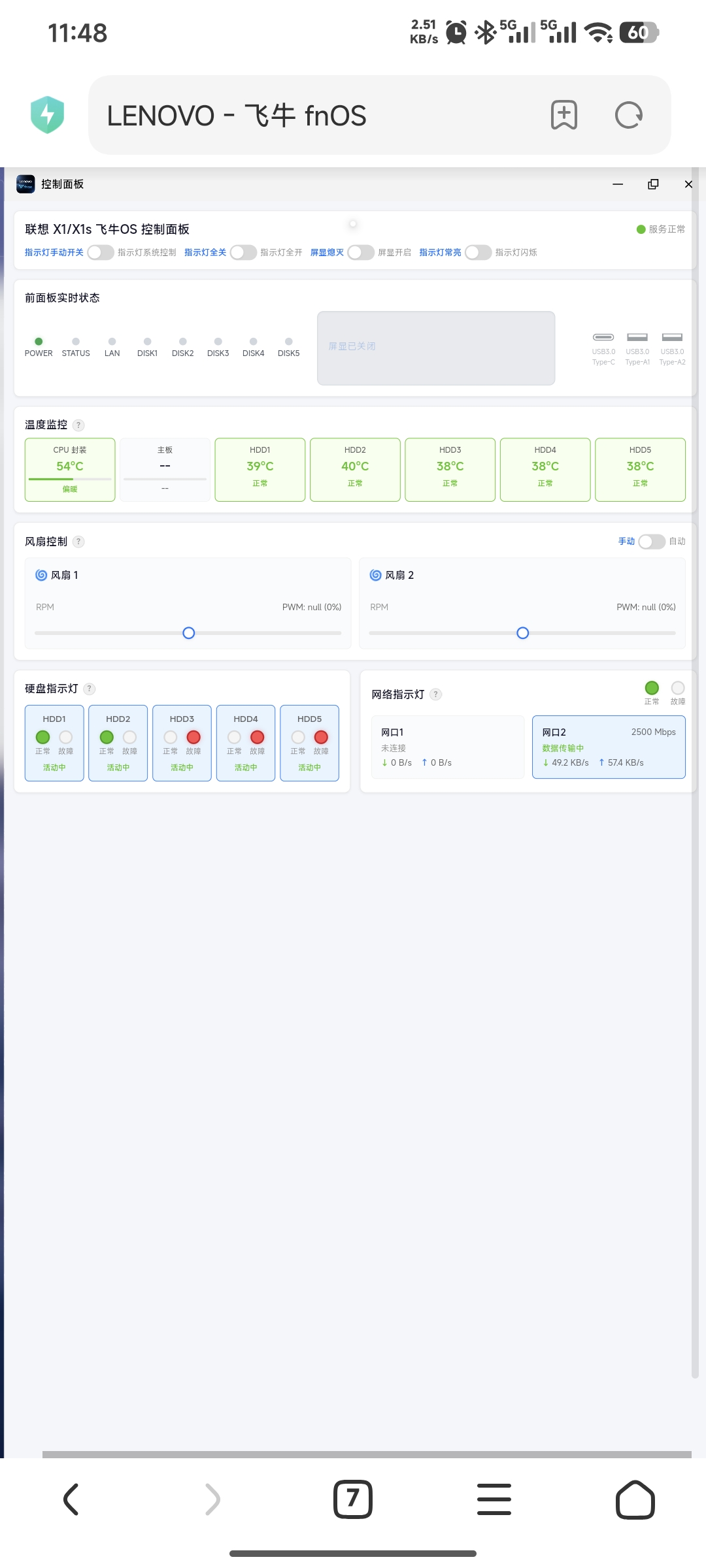Click the 联想 X1/X1s 飞牛OS 控制面板 heading
The height and width of the screenshot is (1568, 706).
click(x=107, y=229)
